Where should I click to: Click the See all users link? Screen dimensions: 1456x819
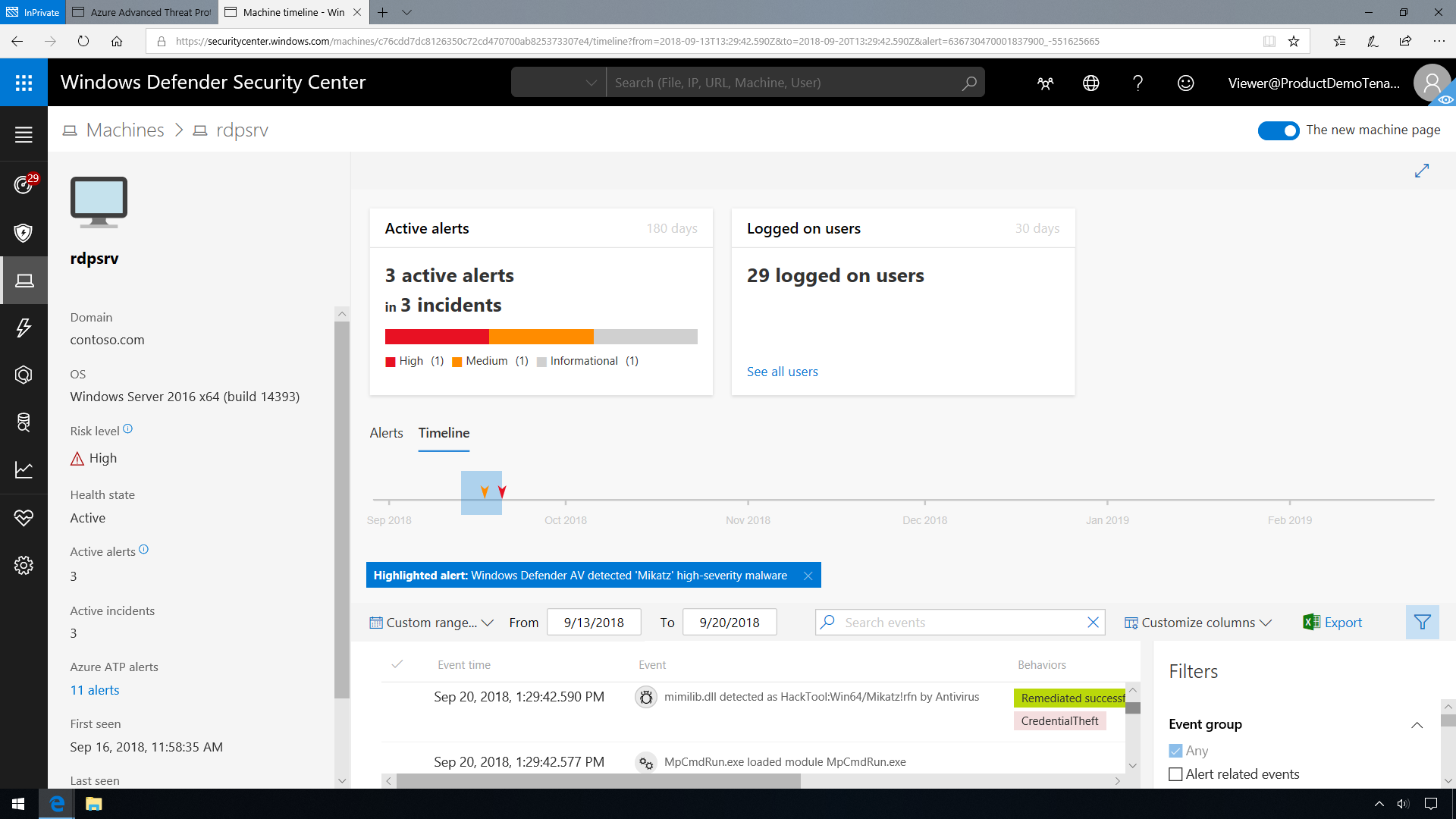(x=783, y=371)
